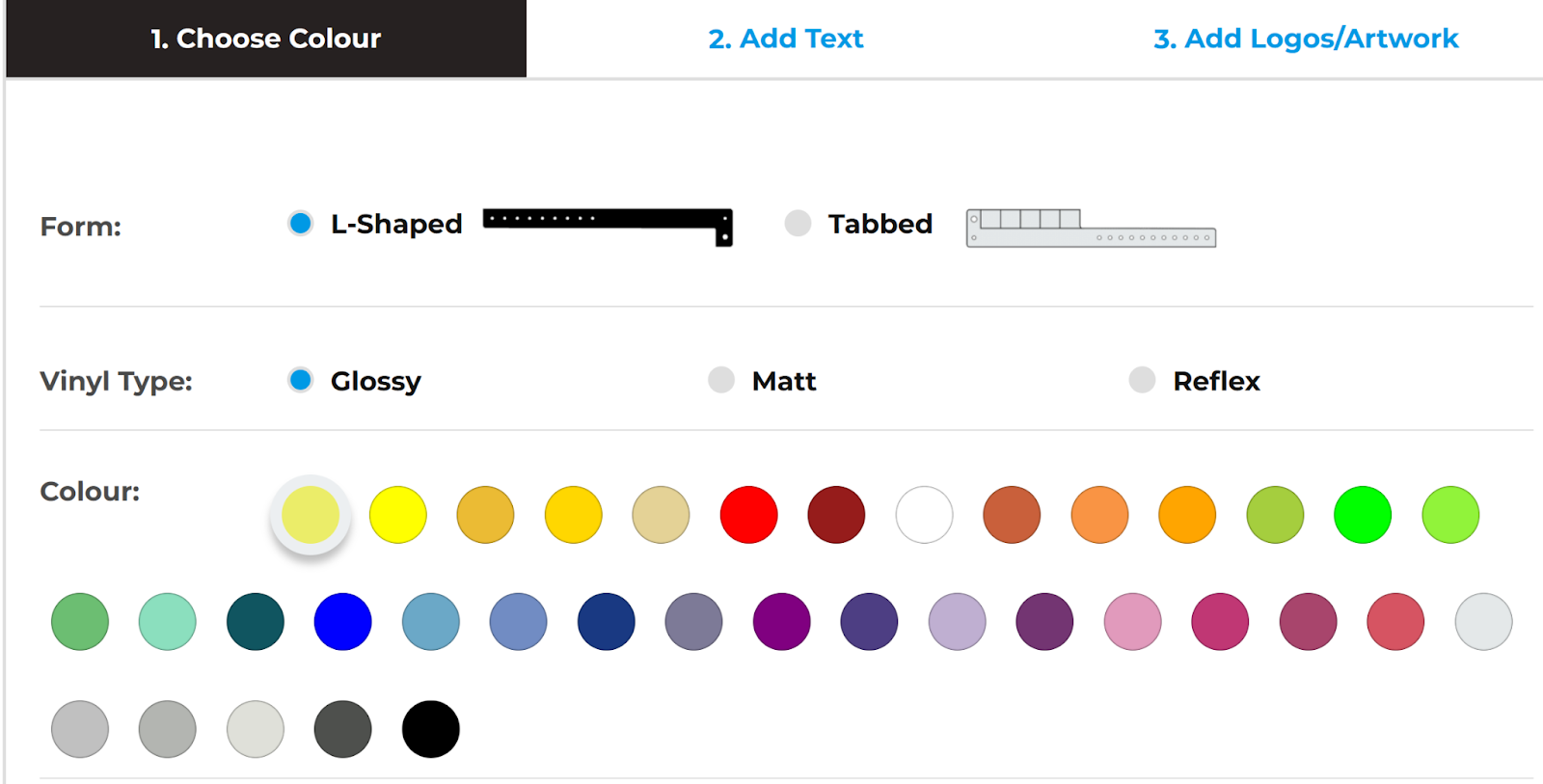1543x784 pixels.
Task: Pick the bright red colour swatch
Action: 748,515
